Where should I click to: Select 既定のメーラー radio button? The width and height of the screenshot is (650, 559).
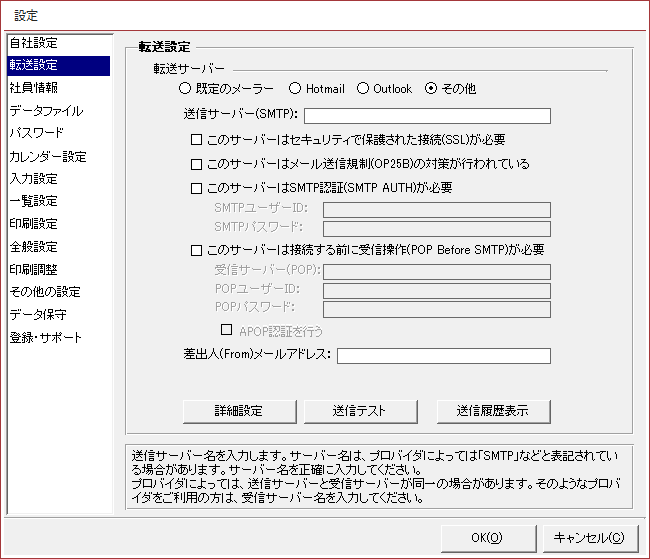pyautogui.click(x=185, y=89)
